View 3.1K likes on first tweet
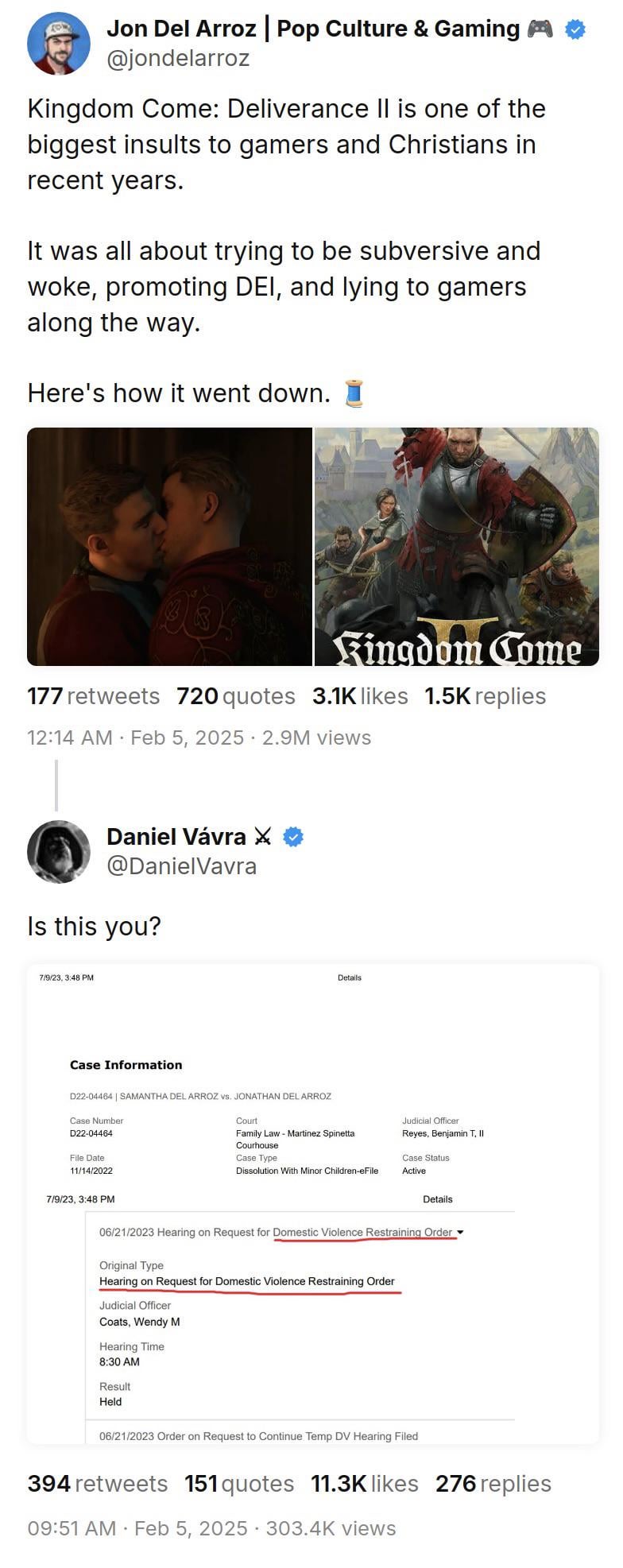This screenshot has width=623, height=1568. point(360,696)
